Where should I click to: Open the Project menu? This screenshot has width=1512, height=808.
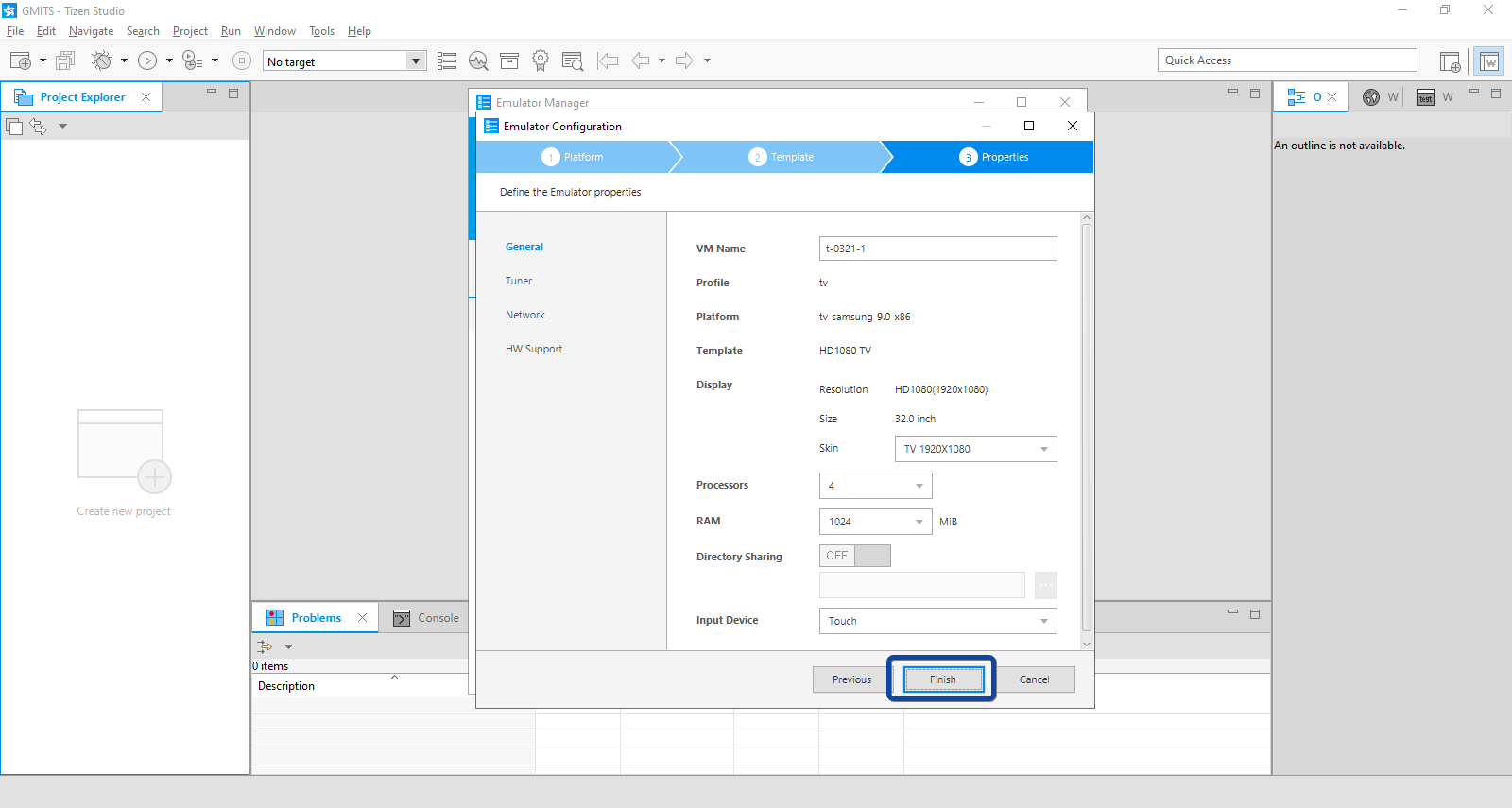[190, 31]
